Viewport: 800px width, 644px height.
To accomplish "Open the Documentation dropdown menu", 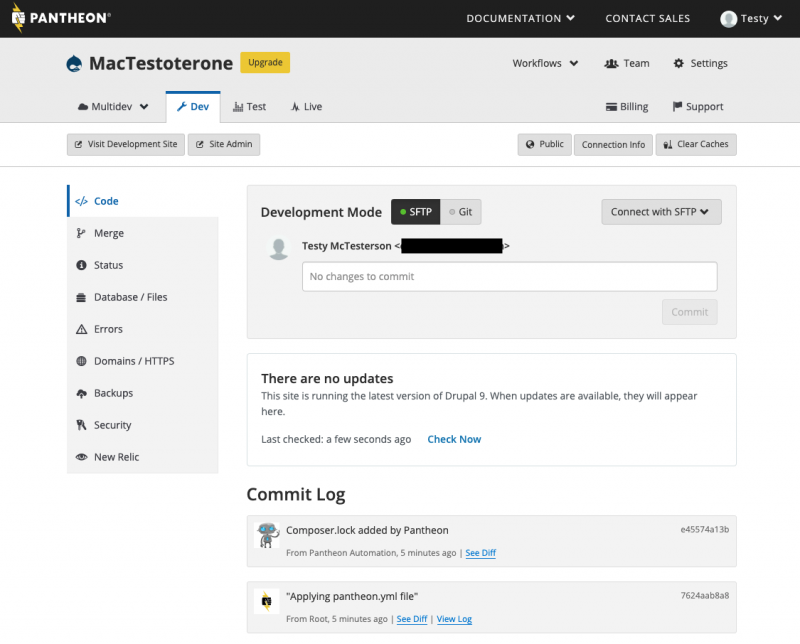I will click(520, 18).
